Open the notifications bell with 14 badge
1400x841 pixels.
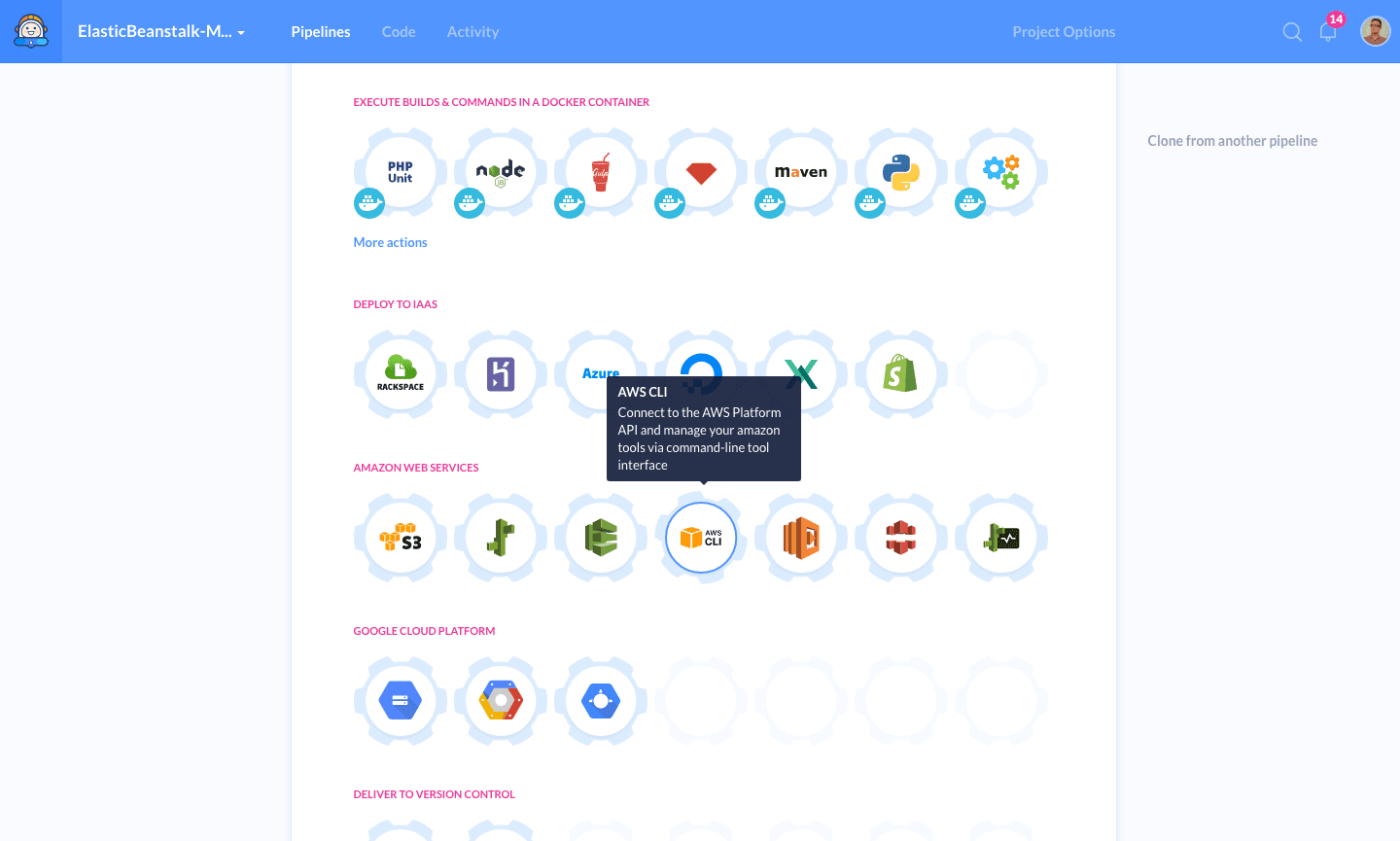coord(1328,31)
